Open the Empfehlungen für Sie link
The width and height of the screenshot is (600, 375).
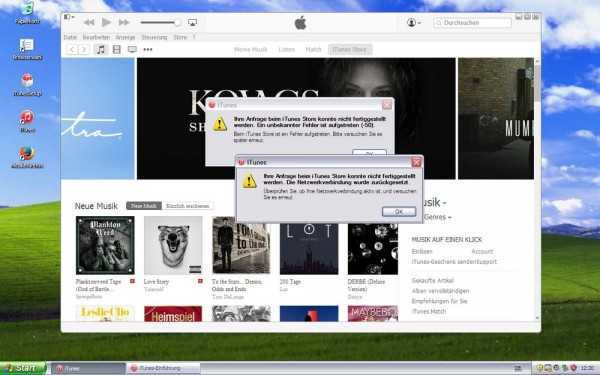439,301
